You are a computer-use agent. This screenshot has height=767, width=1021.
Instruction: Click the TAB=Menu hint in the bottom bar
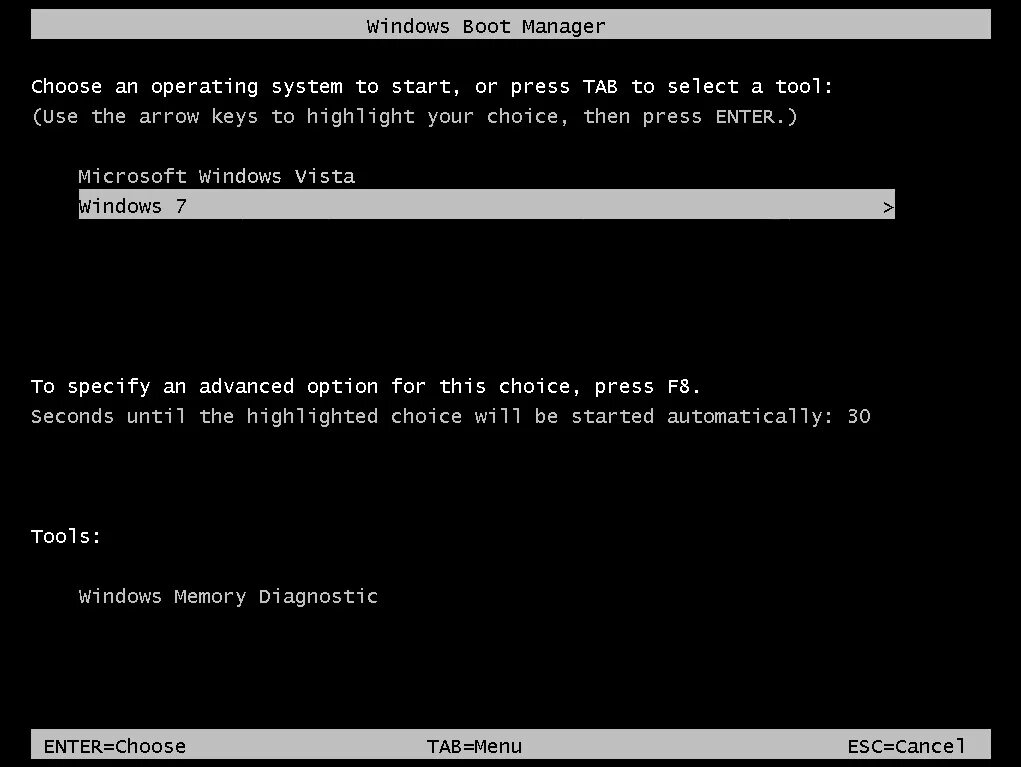click(x=474, y=746)
